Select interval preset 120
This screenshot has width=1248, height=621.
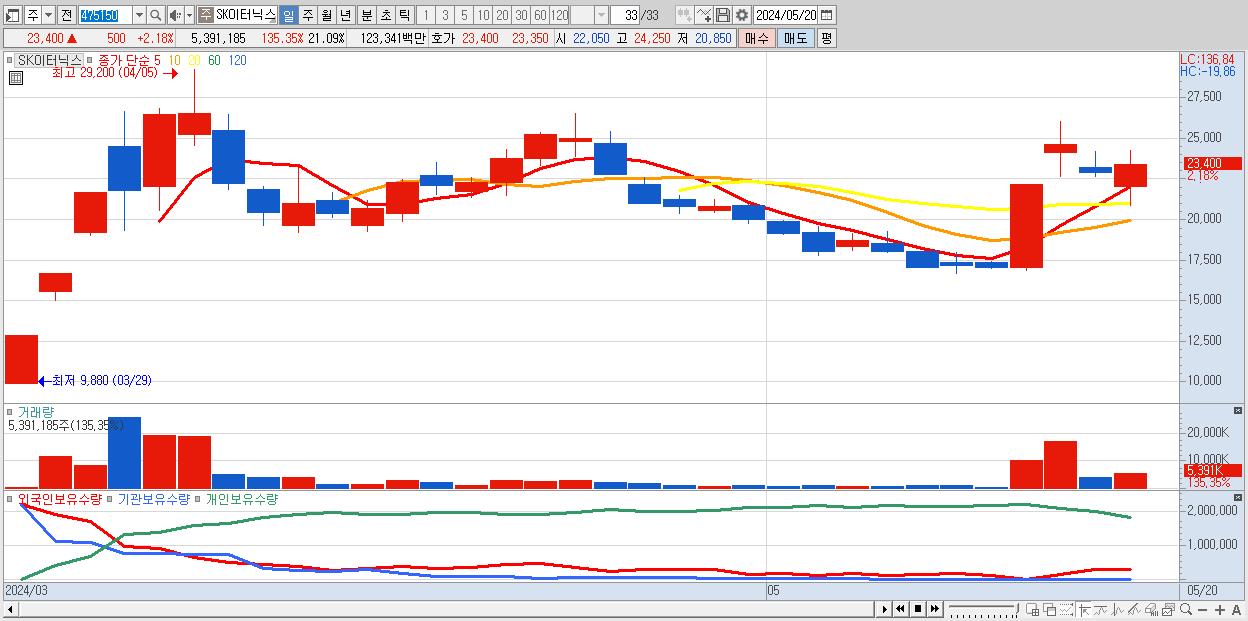pyautogui.click(x=559, y=15)
